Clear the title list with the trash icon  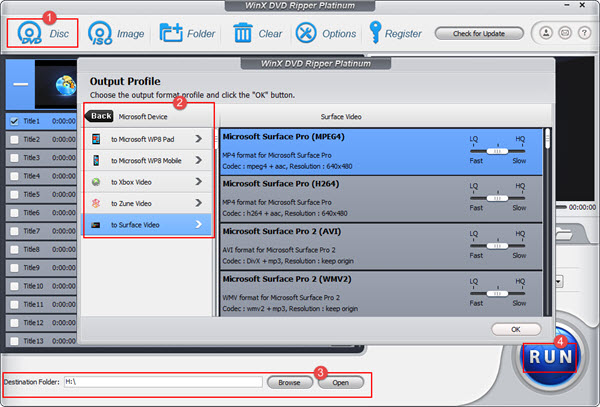click(243, 33)
